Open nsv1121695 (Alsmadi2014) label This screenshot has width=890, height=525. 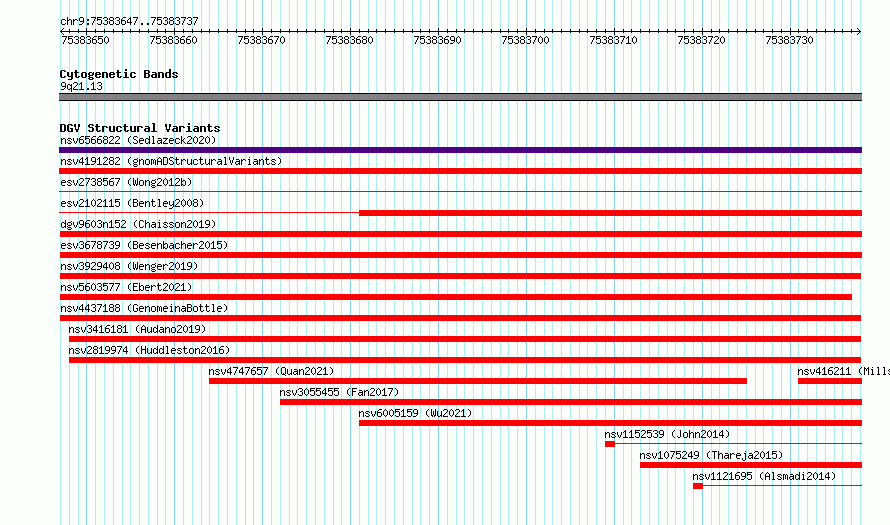click(764, 476)
